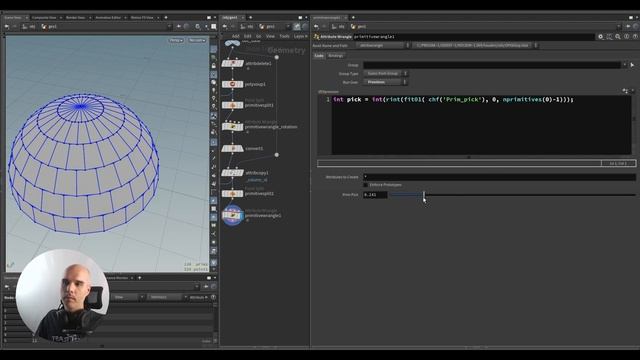Open the No cam dropdown in viewport
Image resolution: width=640 pixels, height=360 pixels.
[198, 40]
